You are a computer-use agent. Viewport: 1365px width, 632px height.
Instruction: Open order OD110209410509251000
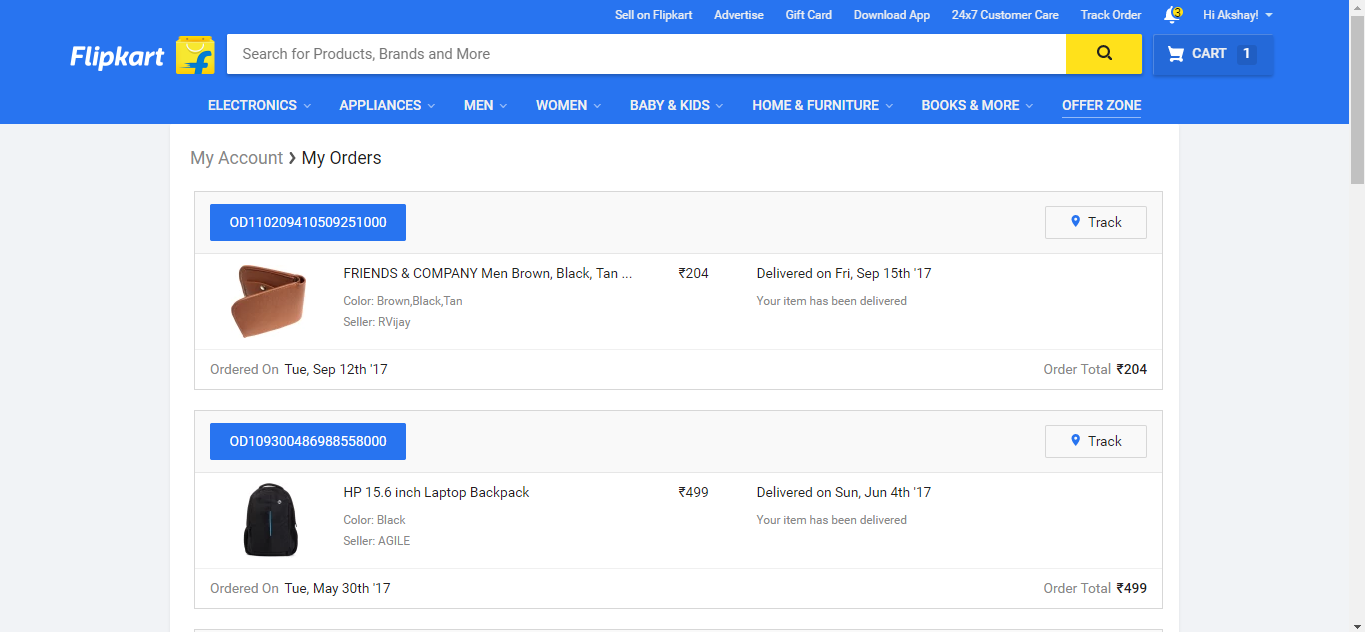(308, 222)
